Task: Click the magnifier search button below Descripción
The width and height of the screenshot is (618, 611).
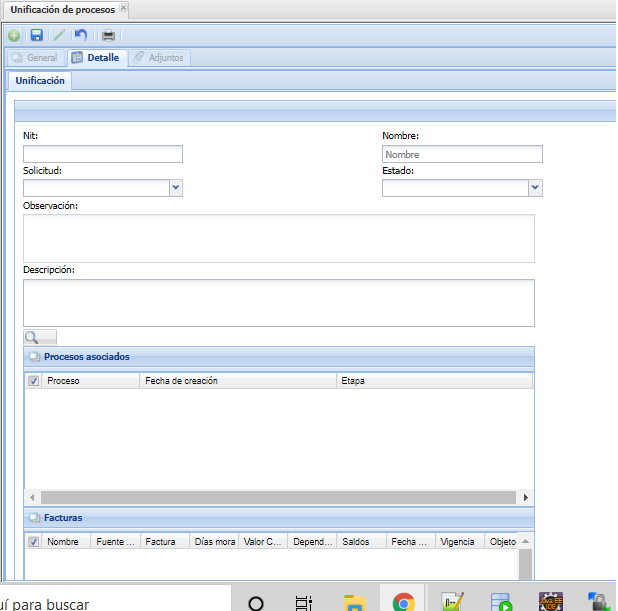Action: (x=39, y=338)
